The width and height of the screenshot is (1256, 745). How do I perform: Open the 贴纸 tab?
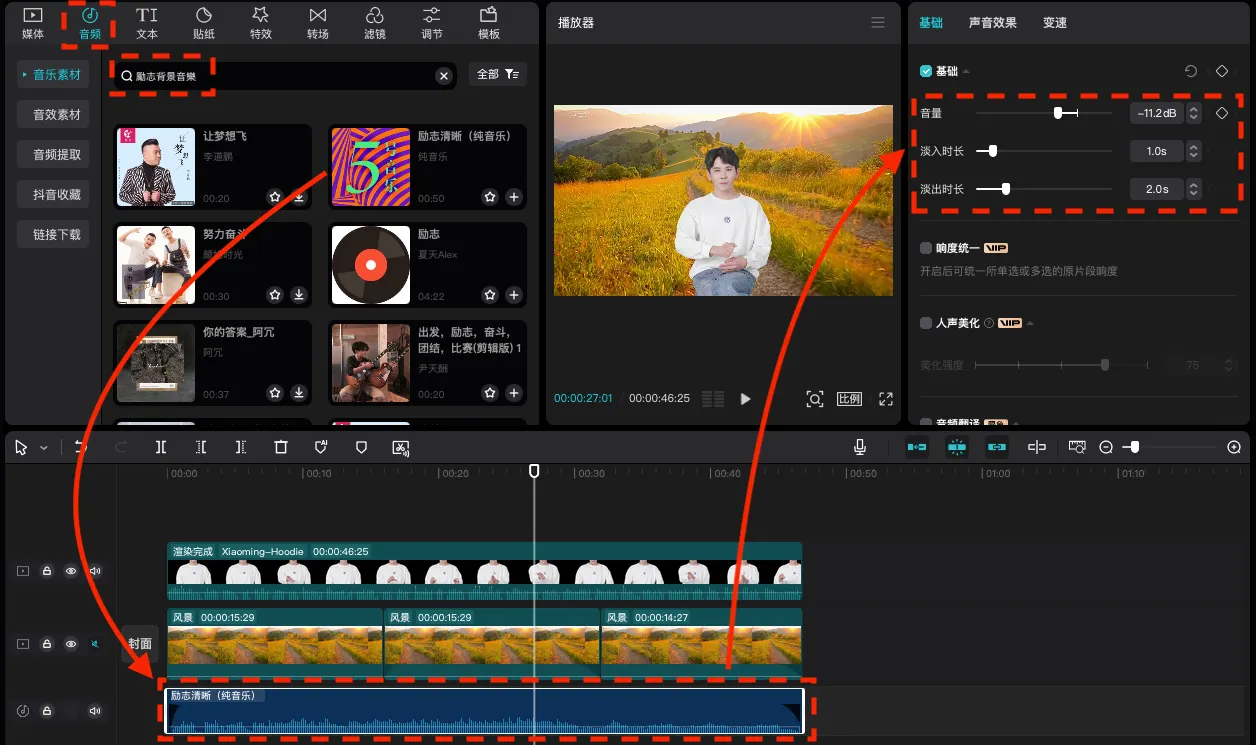204,23
